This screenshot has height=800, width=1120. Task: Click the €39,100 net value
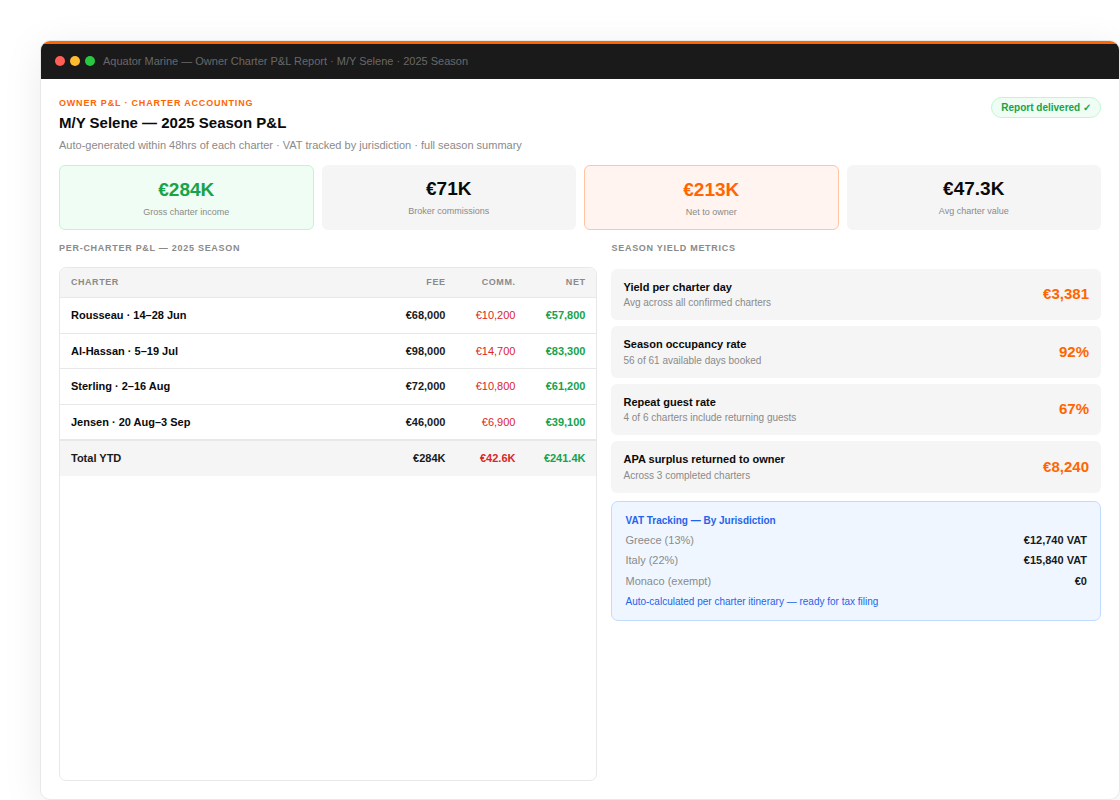pos(566,422)
